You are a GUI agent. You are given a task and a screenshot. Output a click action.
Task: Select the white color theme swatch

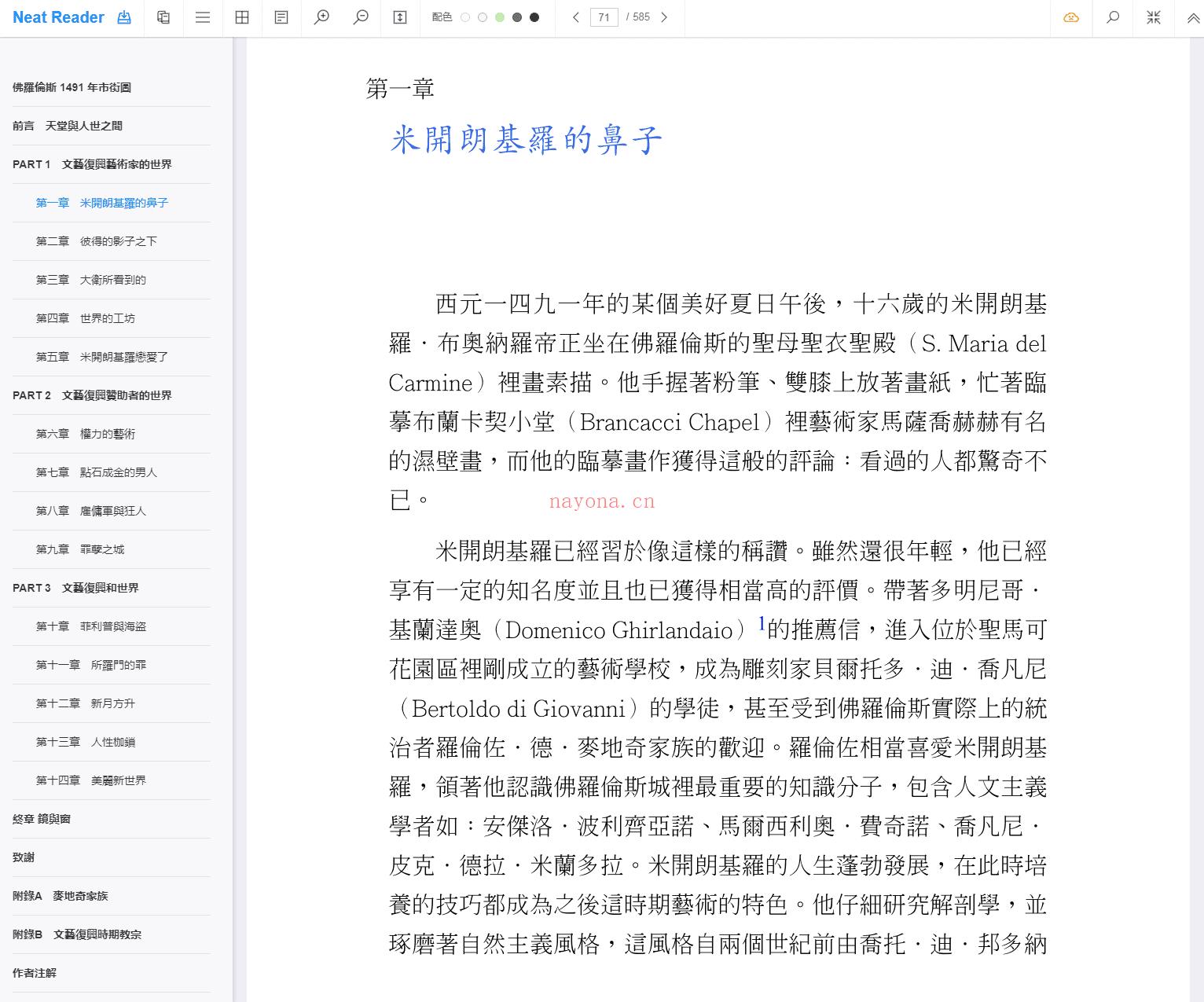pos(465,17)
